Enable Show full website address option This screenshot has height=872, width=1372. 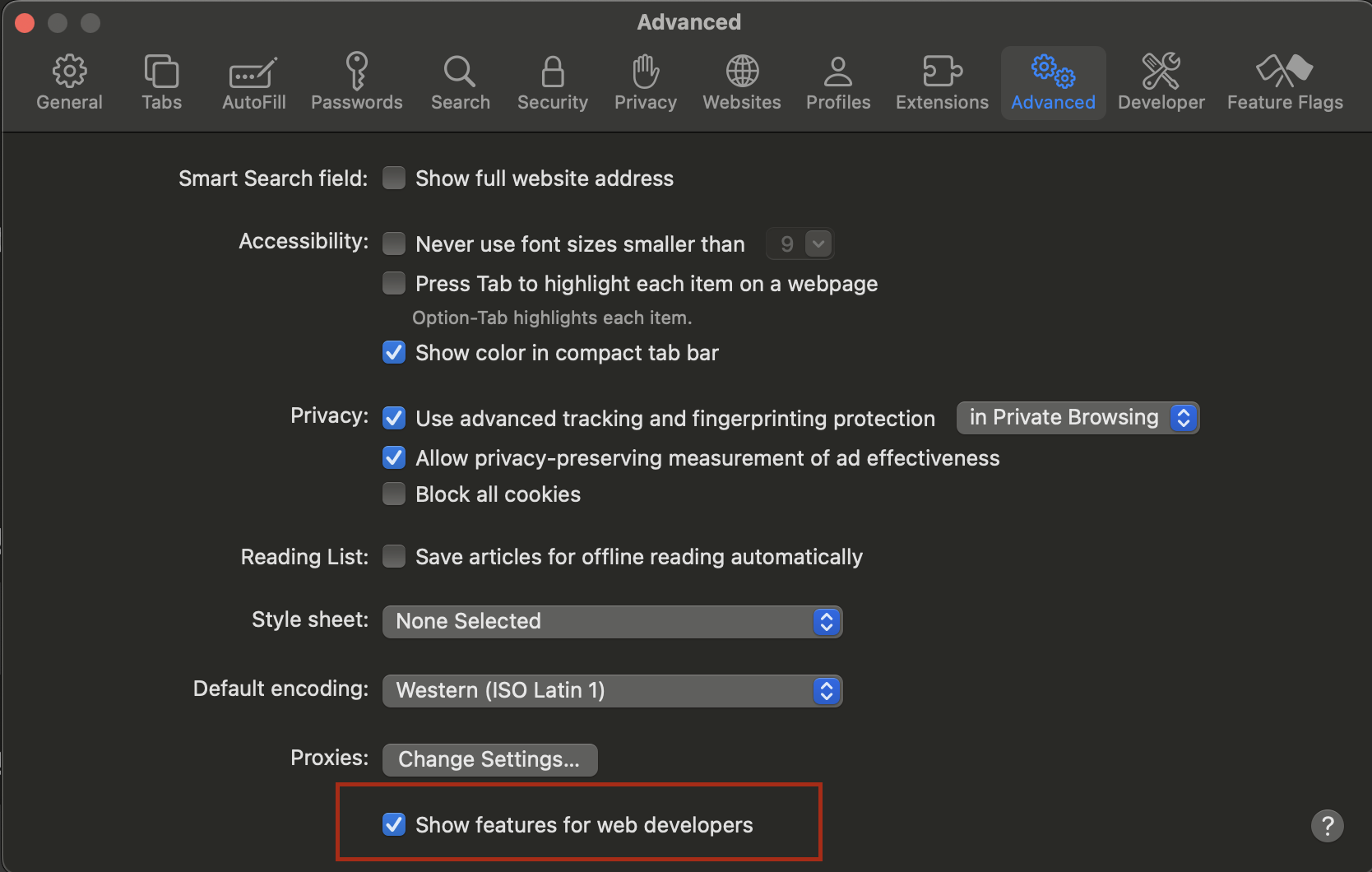[x=394, y=177]
